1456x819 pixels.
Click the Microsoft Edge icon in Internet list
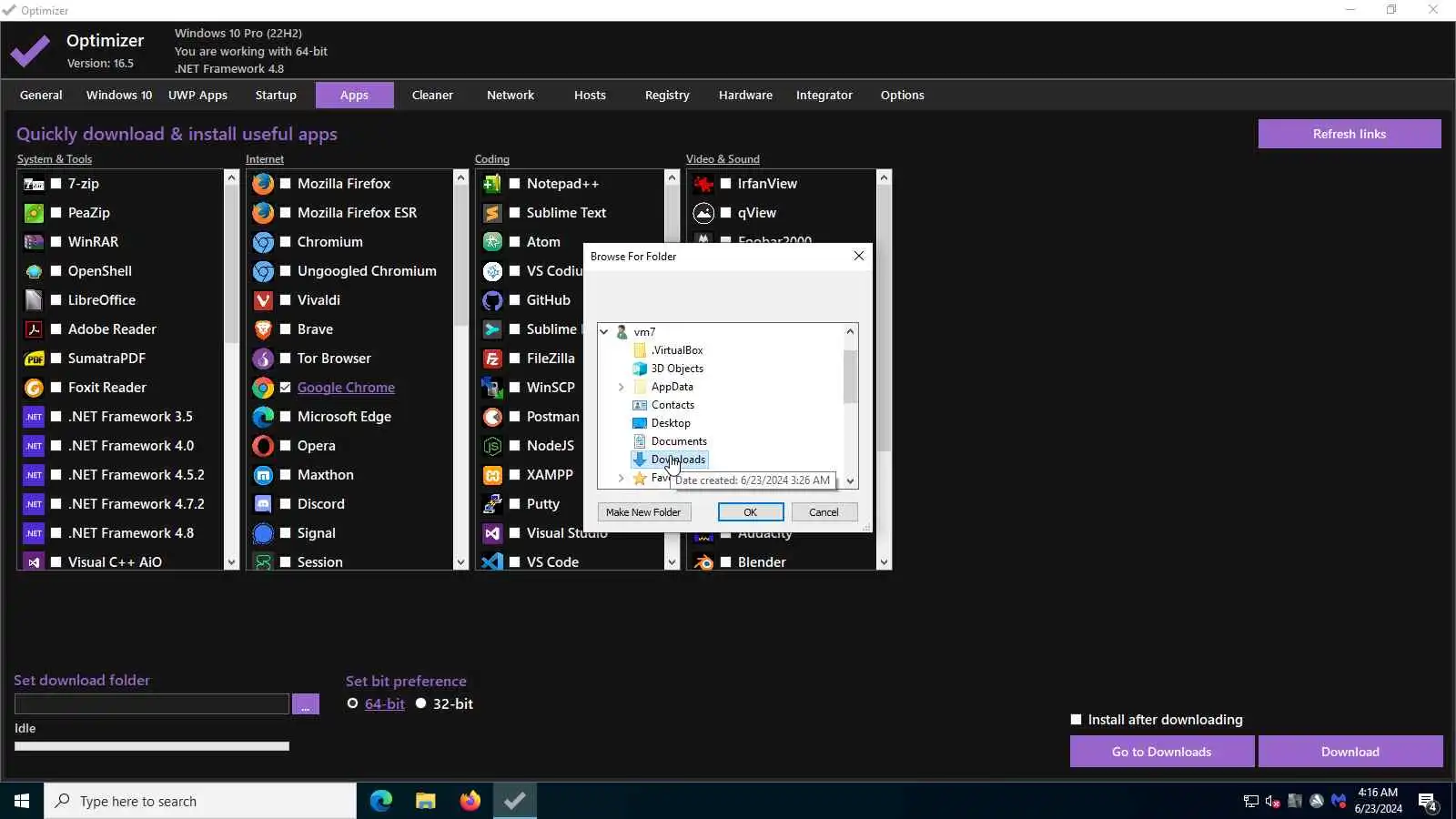263,417
